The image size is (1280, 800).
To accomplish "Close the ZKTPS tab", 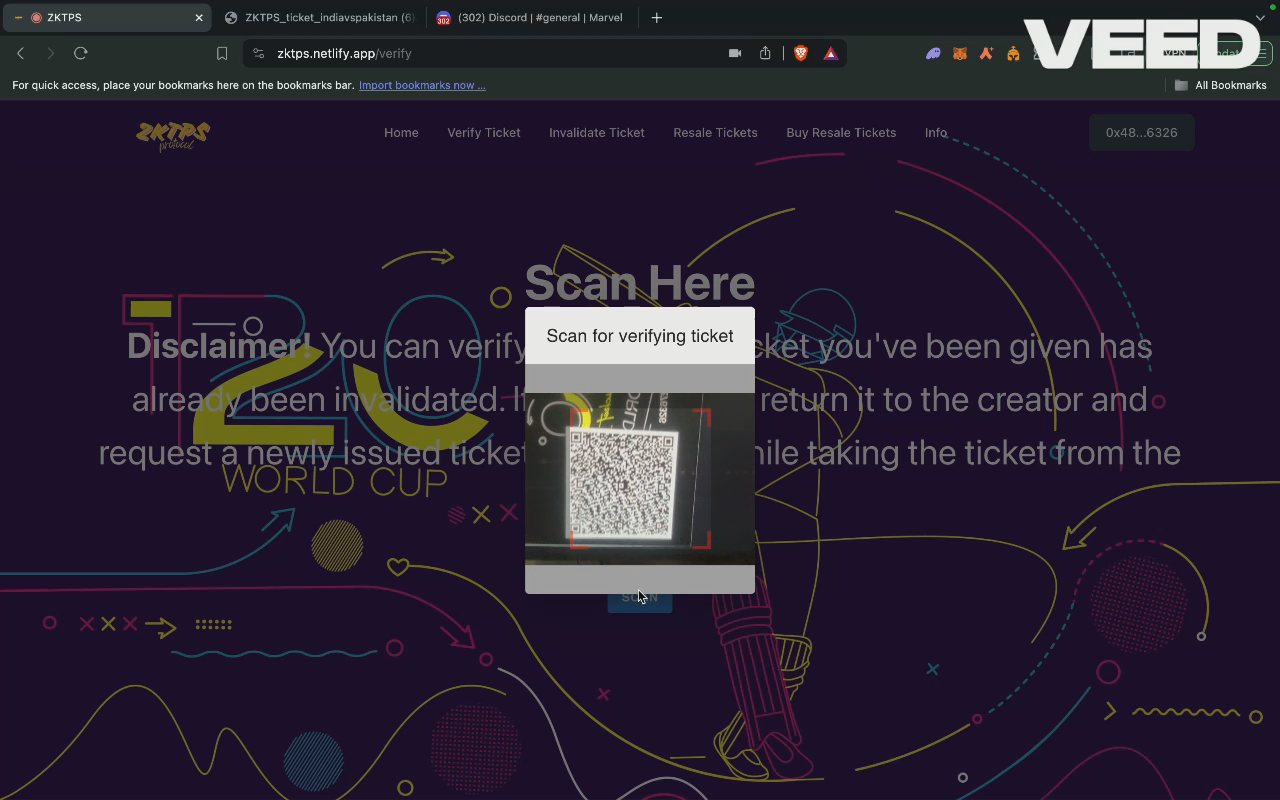I will [x=199, y=17].
